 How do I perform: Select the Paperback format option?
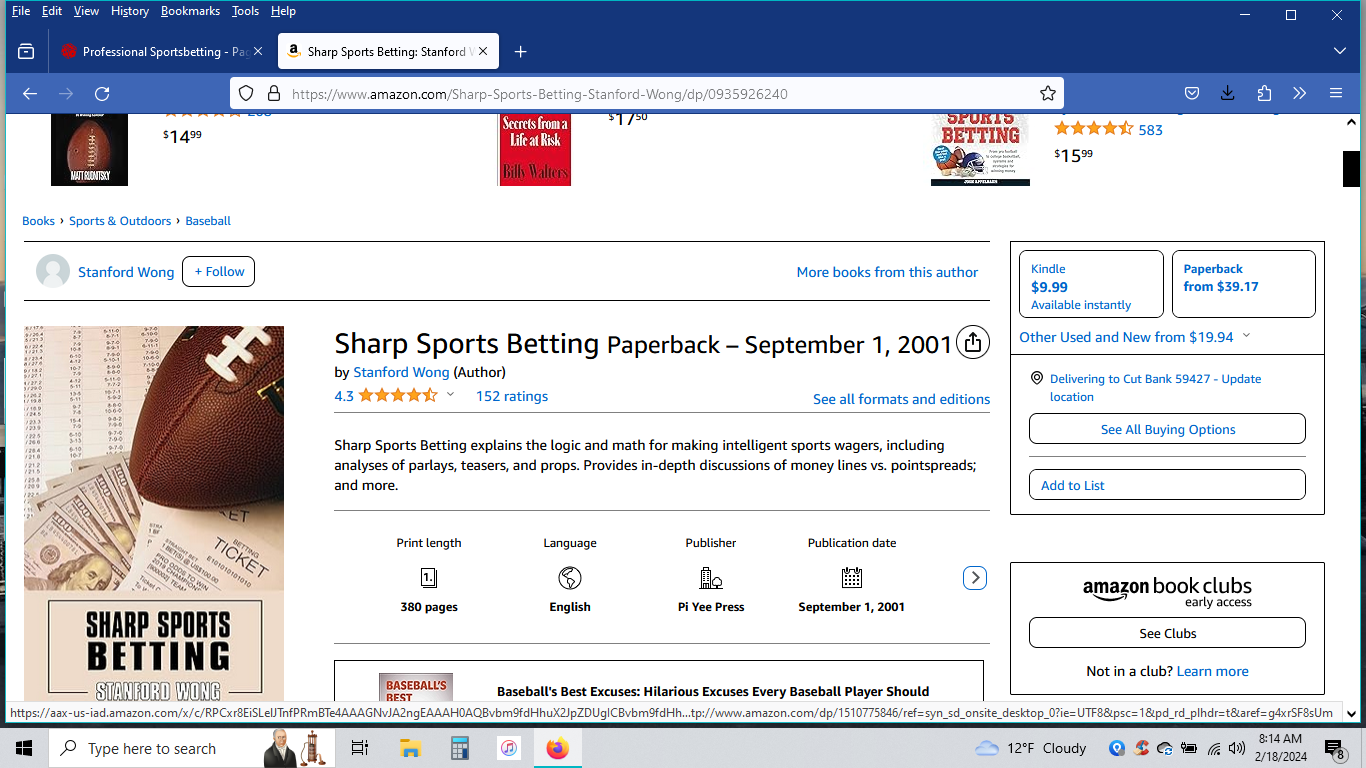pyautogui.click(x=1243, y=285)
